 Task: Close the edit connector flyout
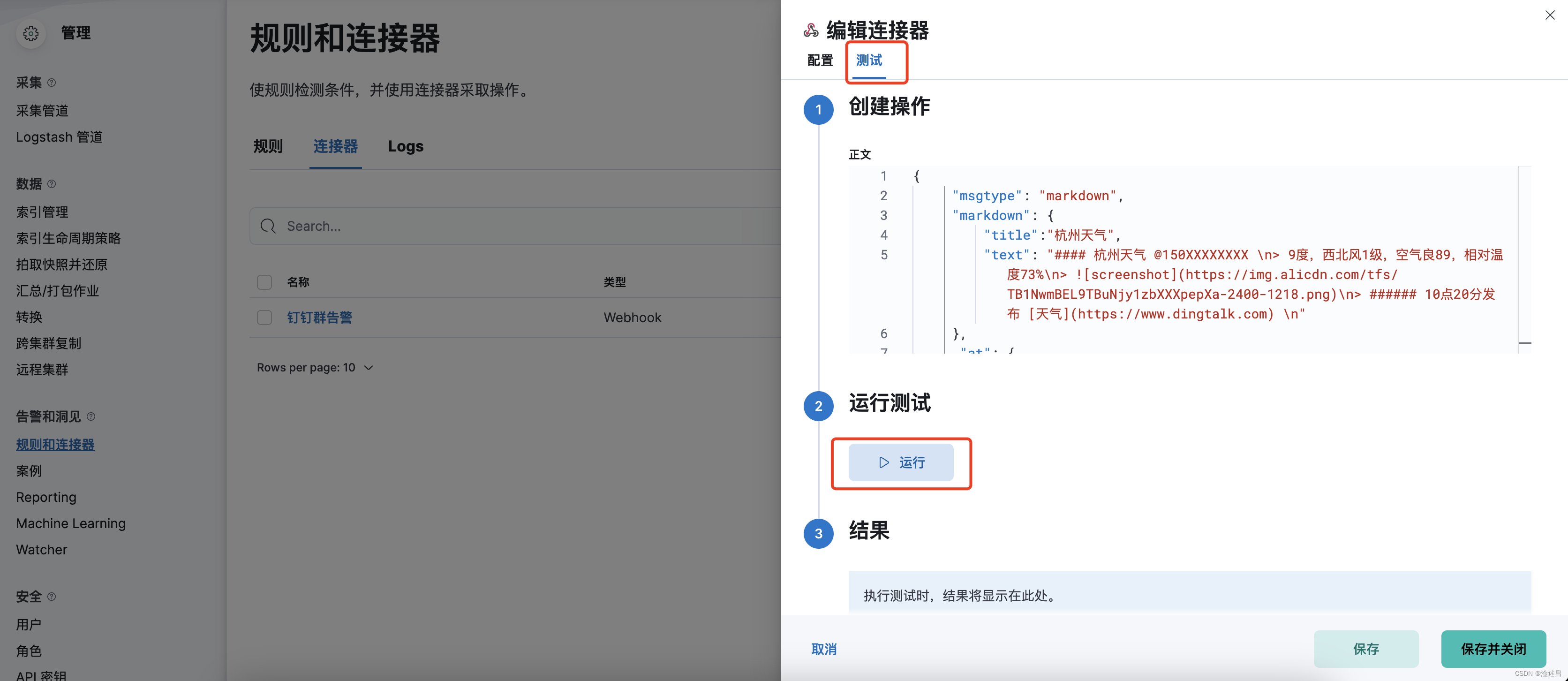click(x=1549, y=15)
